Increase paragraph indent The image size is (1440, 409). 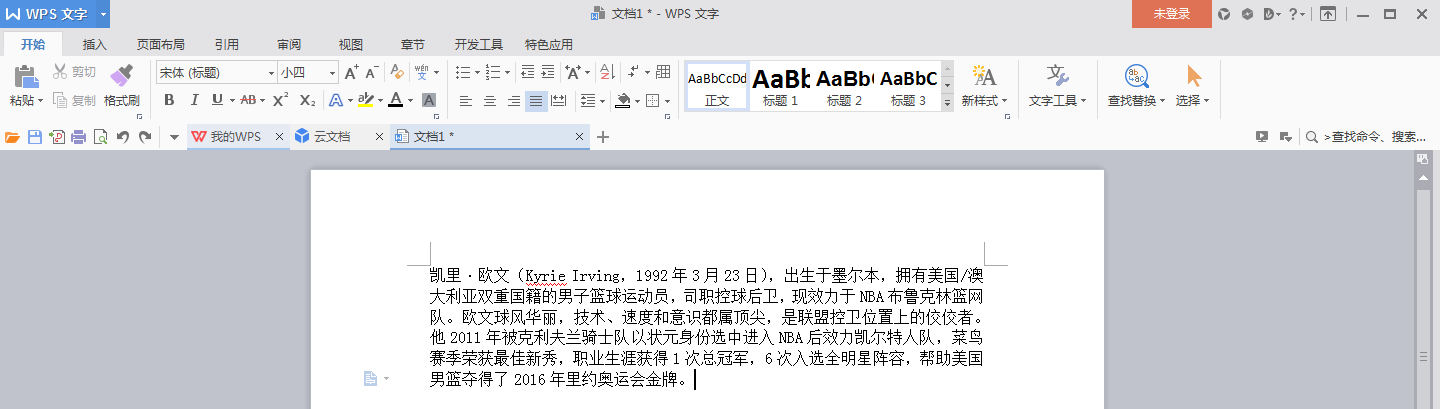coord(548,72)
